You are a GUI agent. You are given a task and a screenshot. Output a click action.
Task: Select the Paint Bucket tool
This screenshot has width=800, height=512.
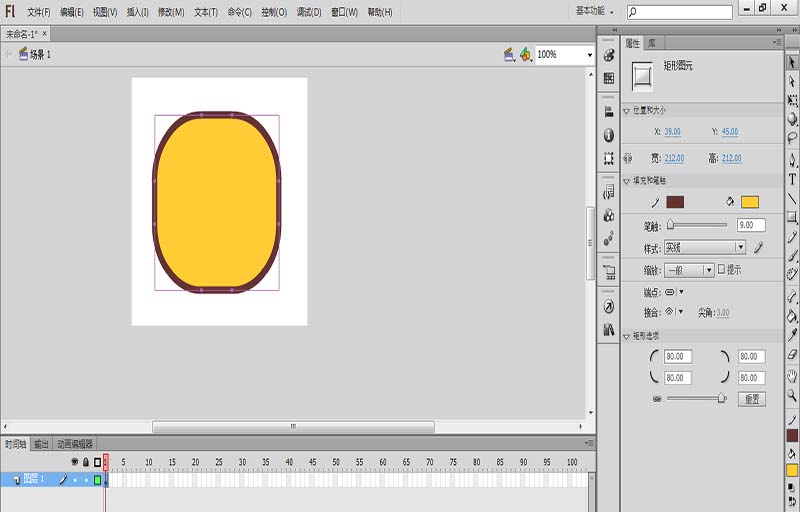(792, 316)
